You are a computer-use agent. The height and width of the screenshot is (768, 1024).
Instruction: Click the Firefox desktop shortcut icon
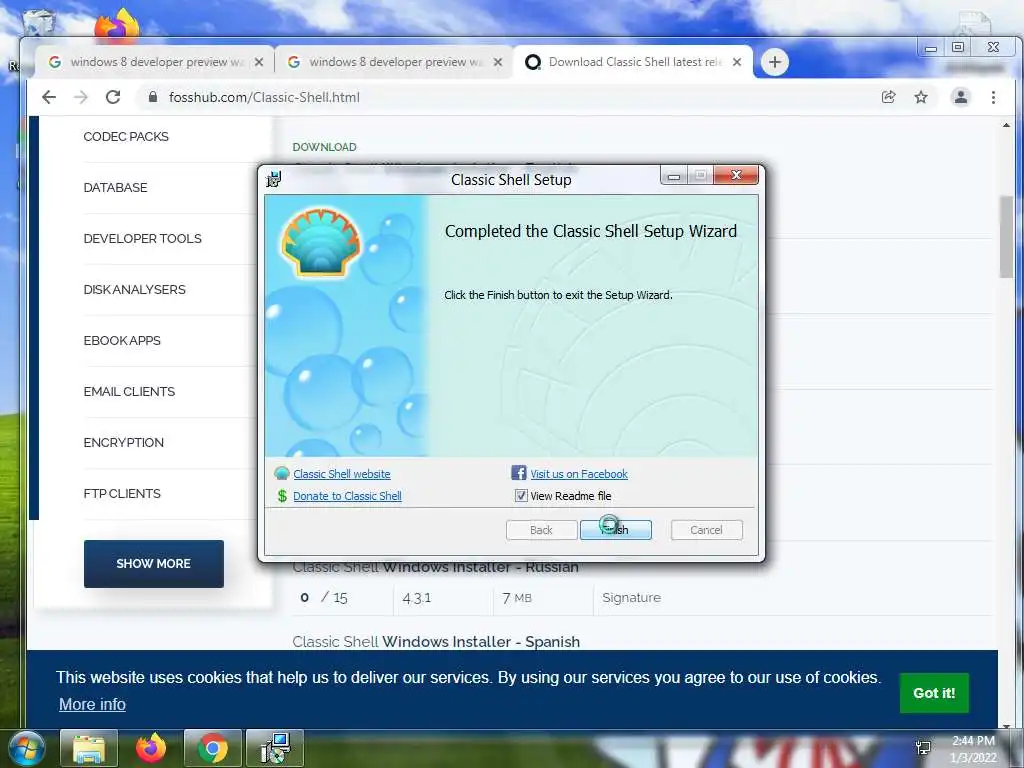117,26
